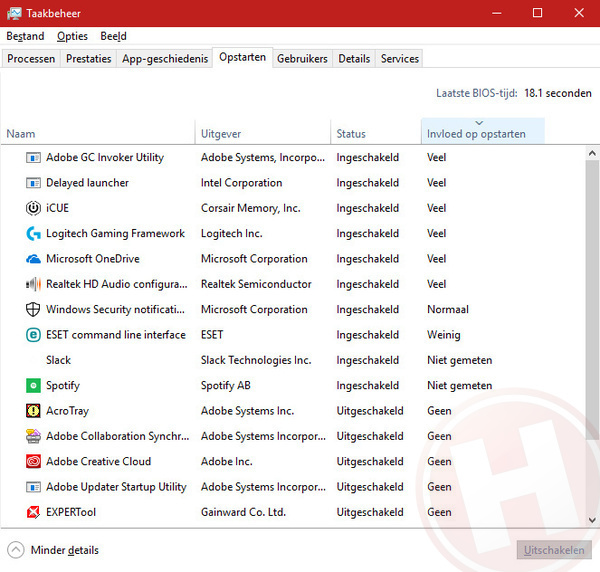Click Spotify AB publisher cell

[225, 386]
